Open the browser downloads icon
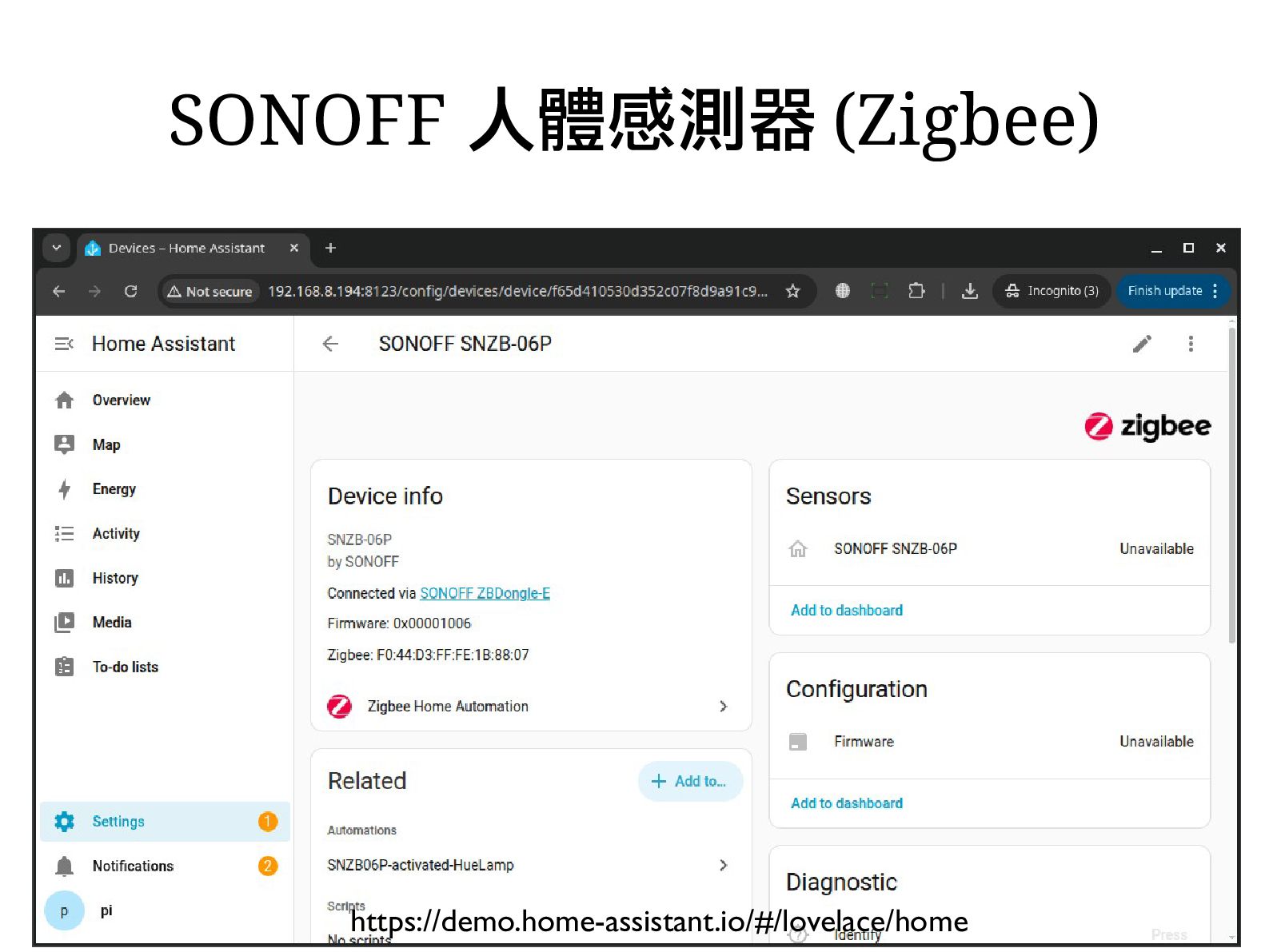 pyautogui.click(x=970, y=291)
